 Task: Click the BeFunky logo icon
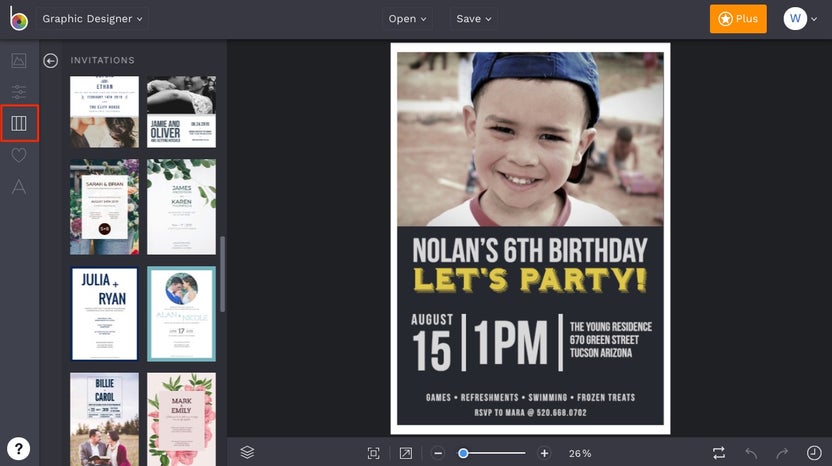click(19, 19)
